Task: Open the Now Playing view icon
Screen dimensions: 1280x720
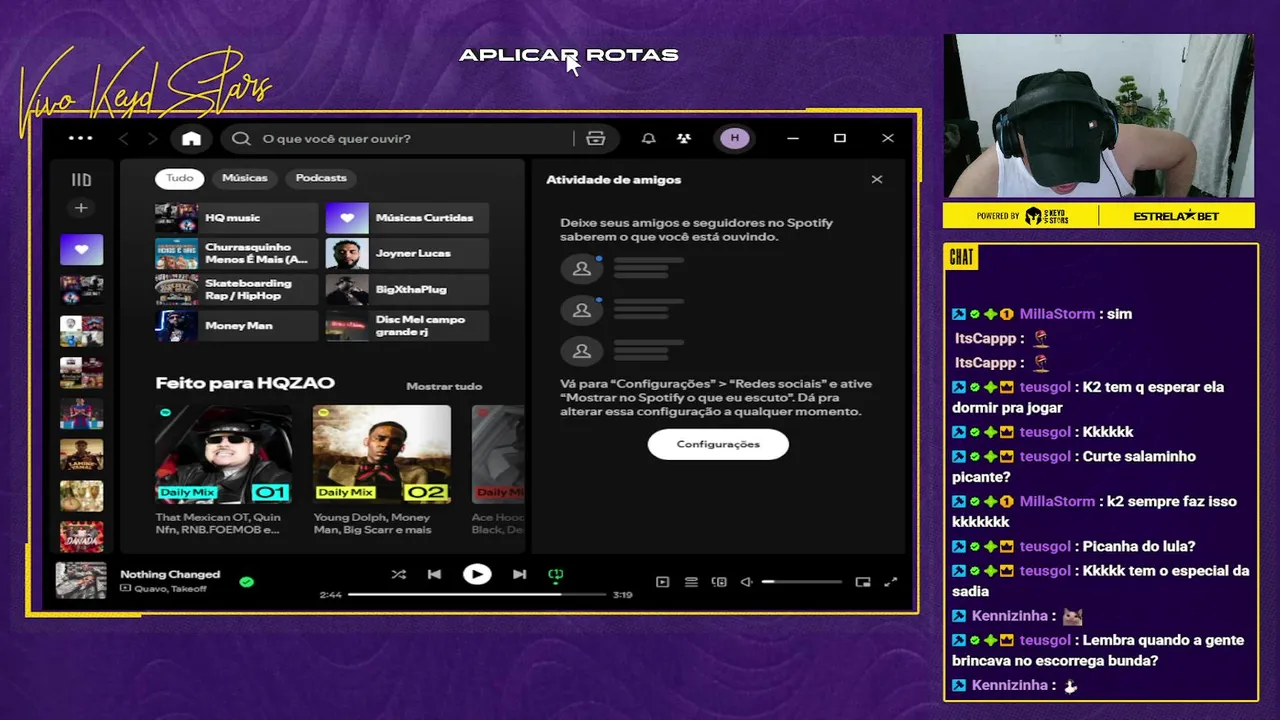Action: click(662, 582)
